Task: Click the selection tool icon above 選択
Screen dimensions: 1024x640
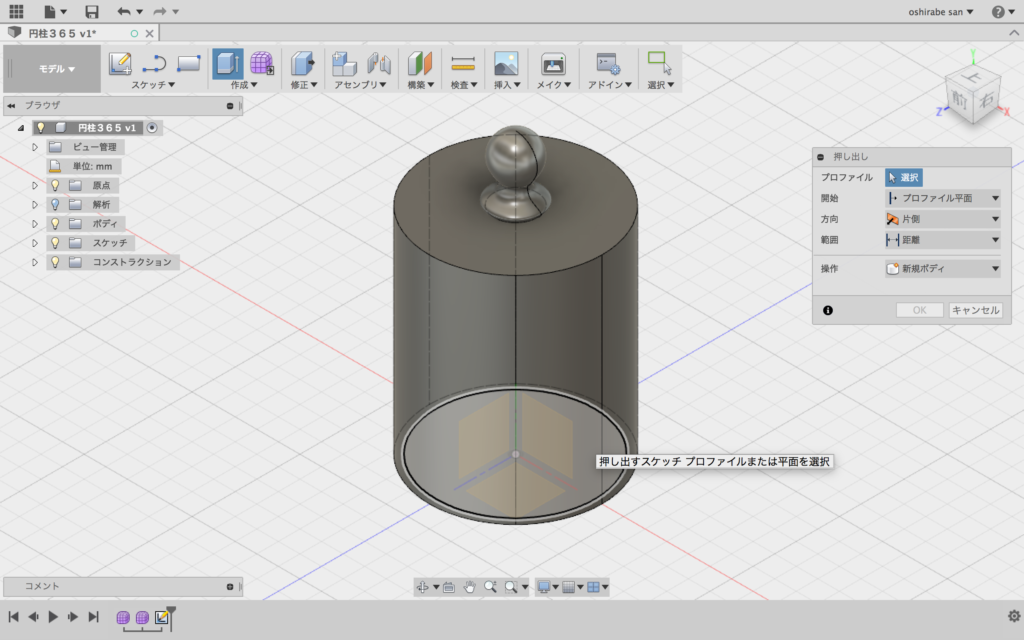Action: tap(659, 63)
